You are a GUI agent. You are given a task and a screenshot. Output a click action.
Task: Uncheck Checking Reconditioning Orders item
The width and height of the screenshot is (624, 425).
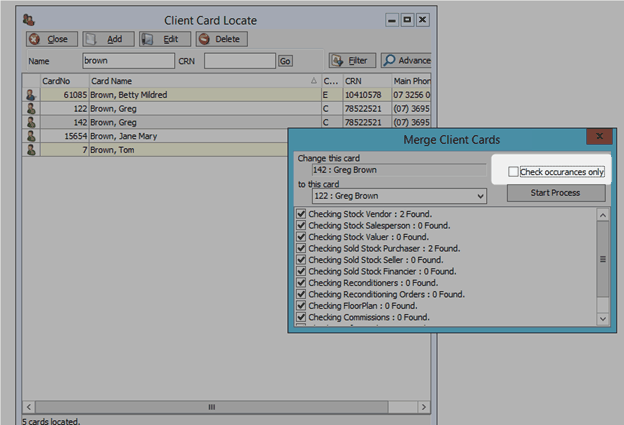click(x=301, y=294)
